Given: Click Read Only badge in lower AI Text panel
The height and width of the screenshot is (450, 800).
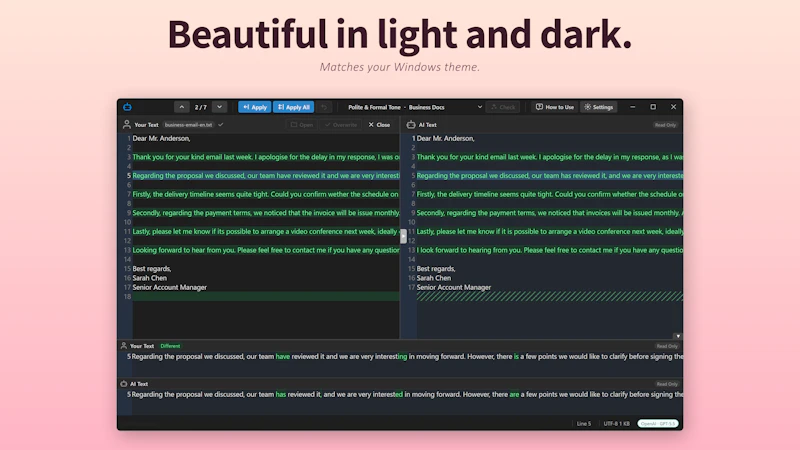Looking at the screenshot, I should point(667,384).
